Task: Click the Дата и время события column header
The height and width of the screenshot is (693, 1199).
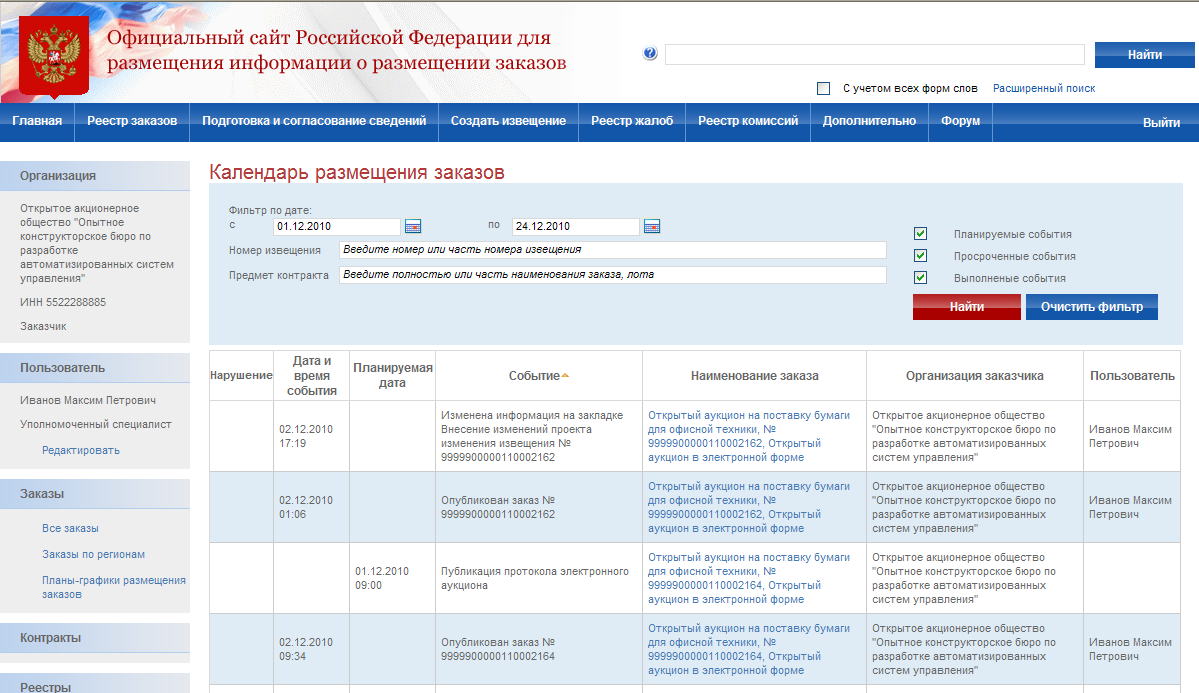Action: 311,376
